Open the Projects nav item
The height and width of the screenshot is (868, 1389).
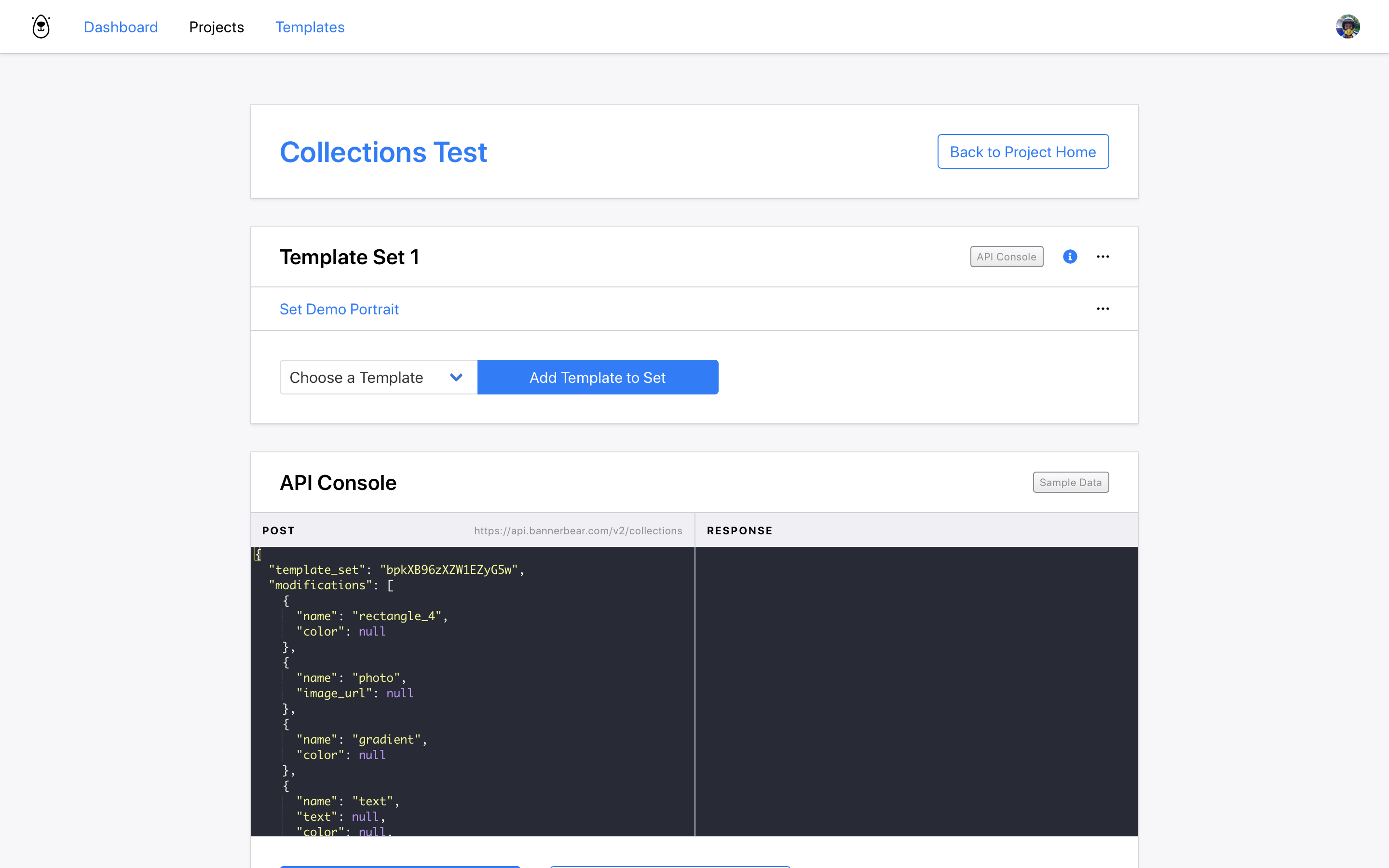coord(217,27)
